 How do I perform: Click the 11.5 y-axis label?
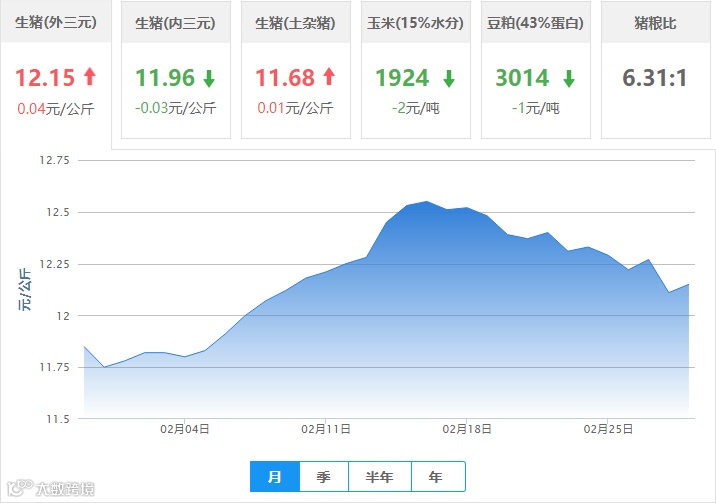click(58, 419)
